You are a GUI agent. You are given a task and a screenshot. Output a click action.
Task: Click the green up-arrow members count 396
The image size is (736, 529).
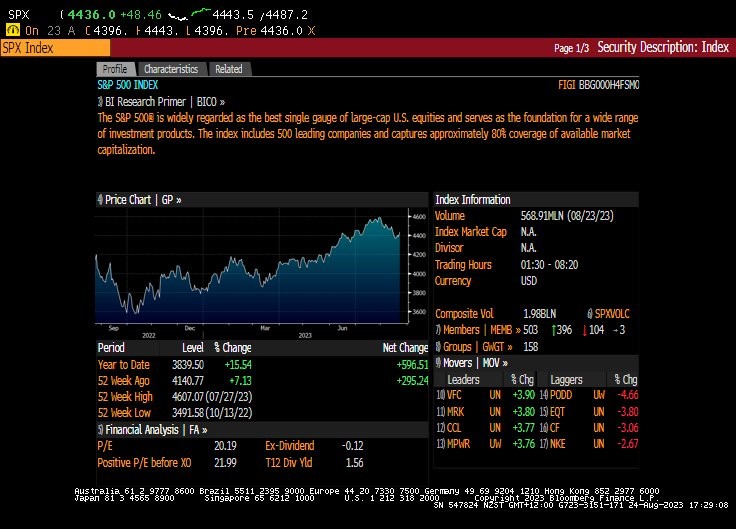coord(561,330)
